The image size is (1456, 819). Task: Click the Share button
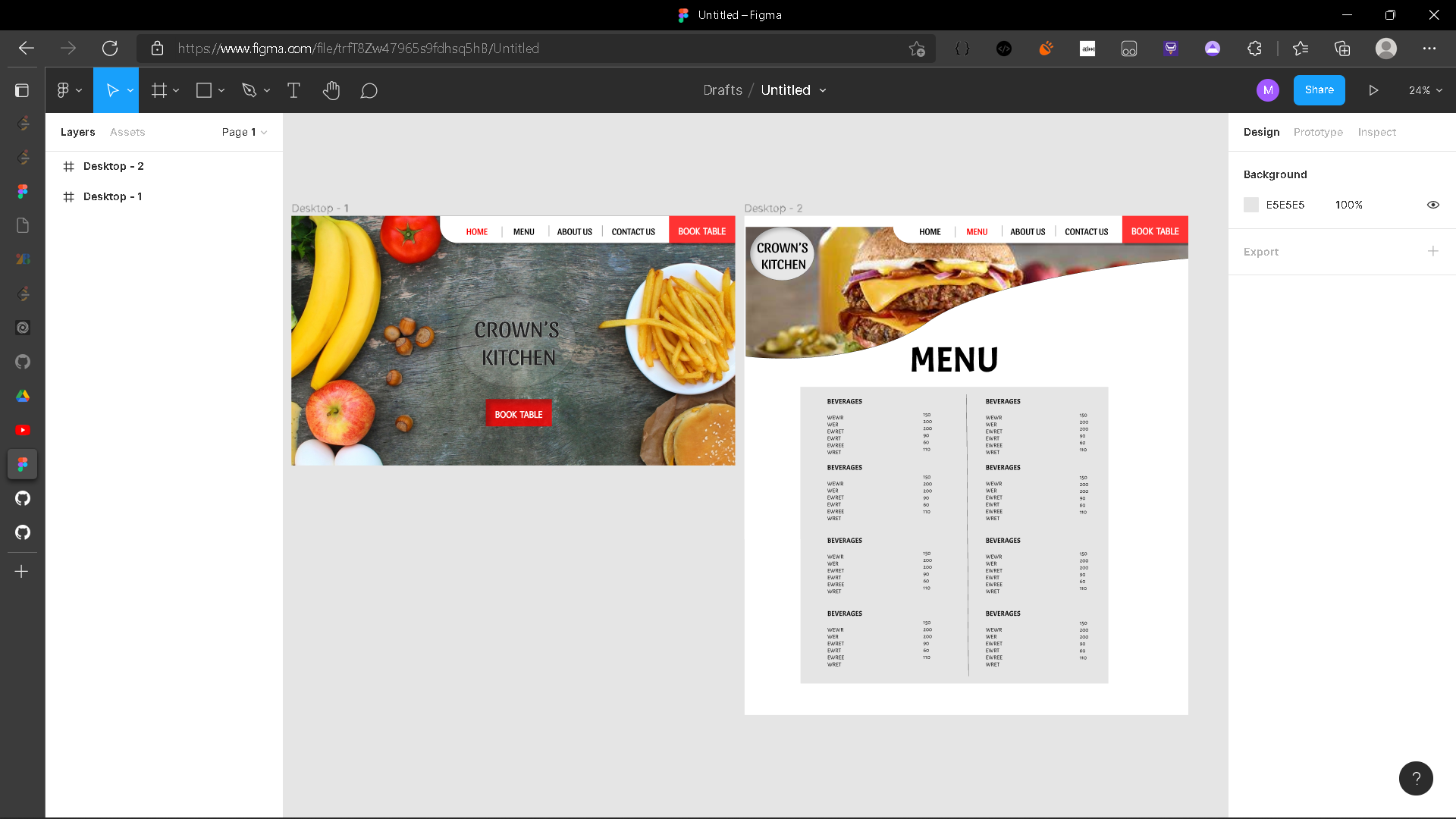pyautogui.click(x=1319, y=90)
